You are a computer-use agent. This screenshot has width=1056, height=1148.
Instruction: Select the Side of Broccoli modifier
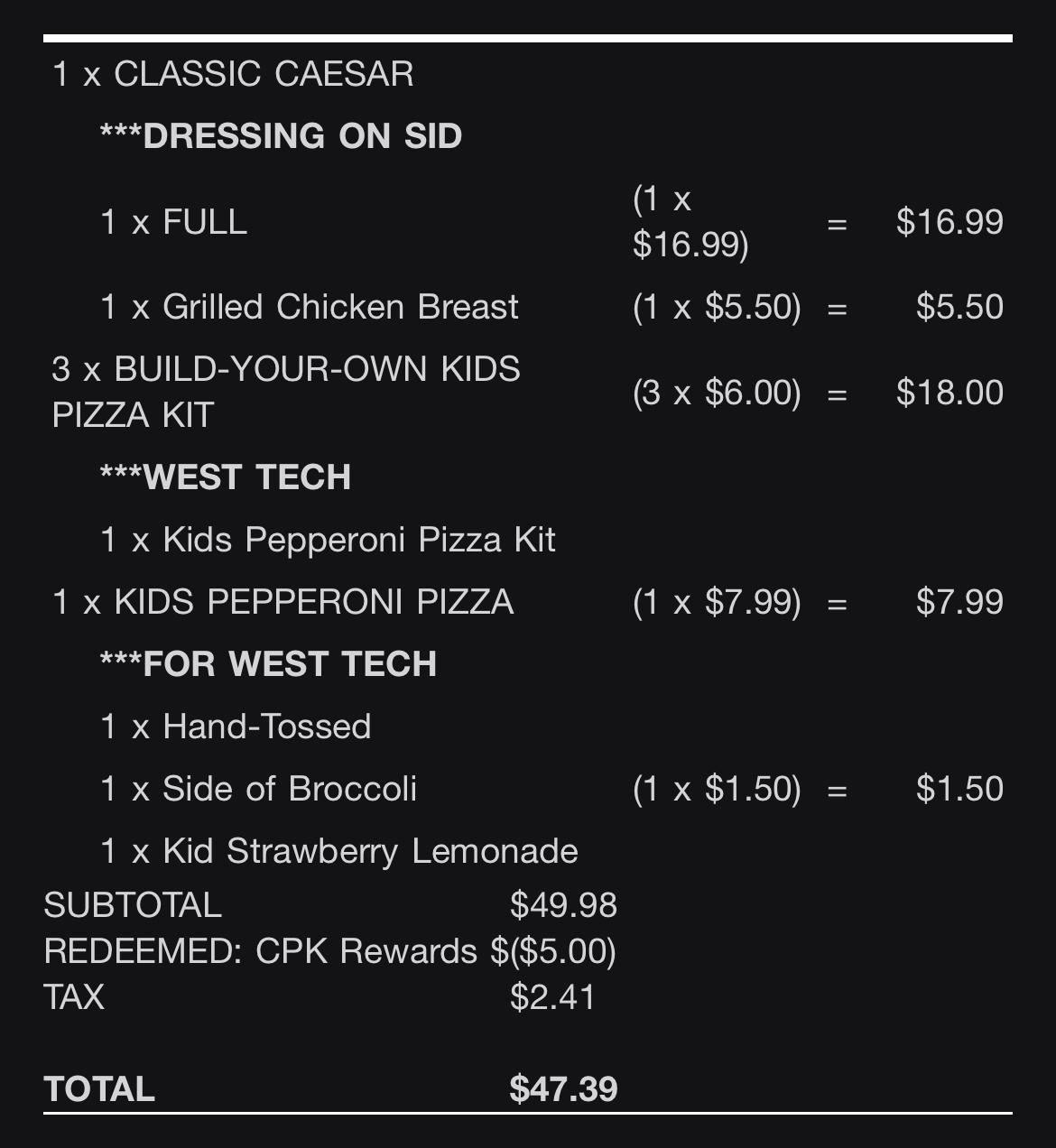[259, 789]
